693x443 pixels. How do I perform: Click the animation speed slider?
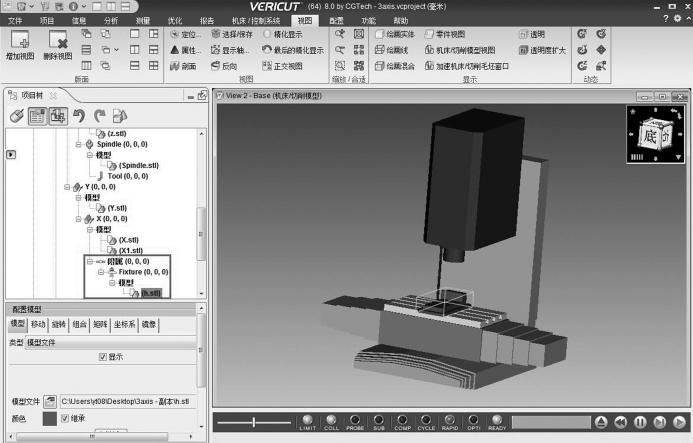tap(254, 422)
